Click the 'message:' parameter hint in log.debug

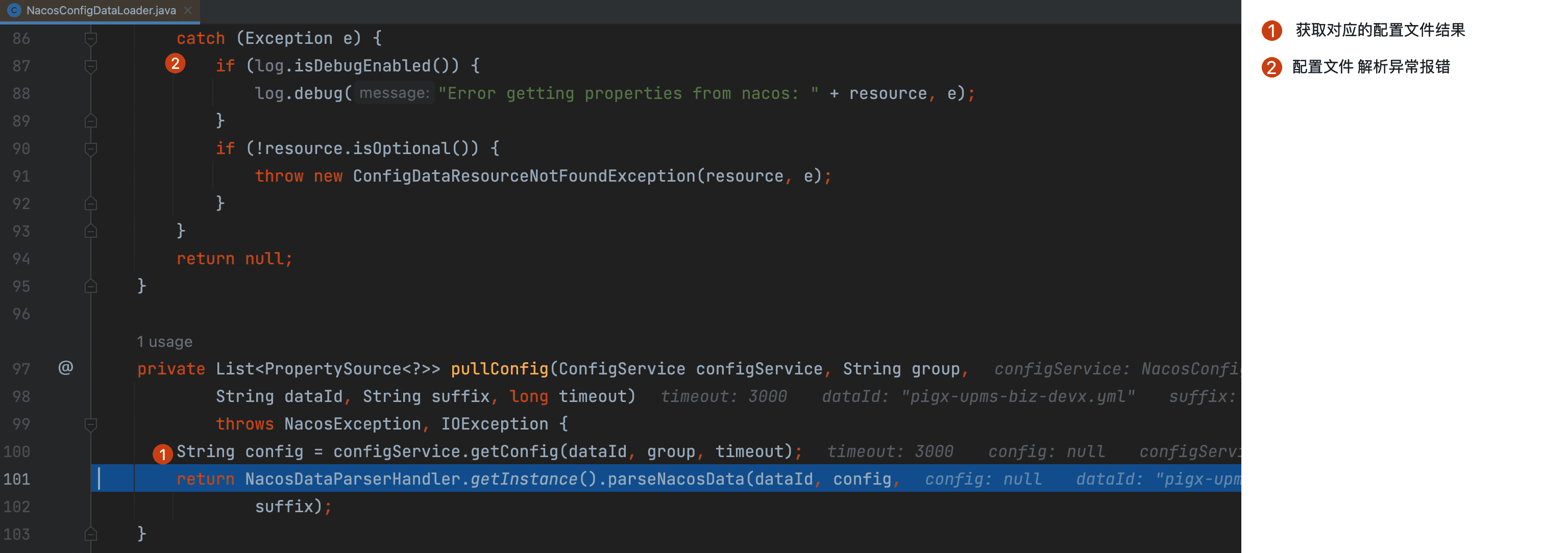[x=395, y=93]
